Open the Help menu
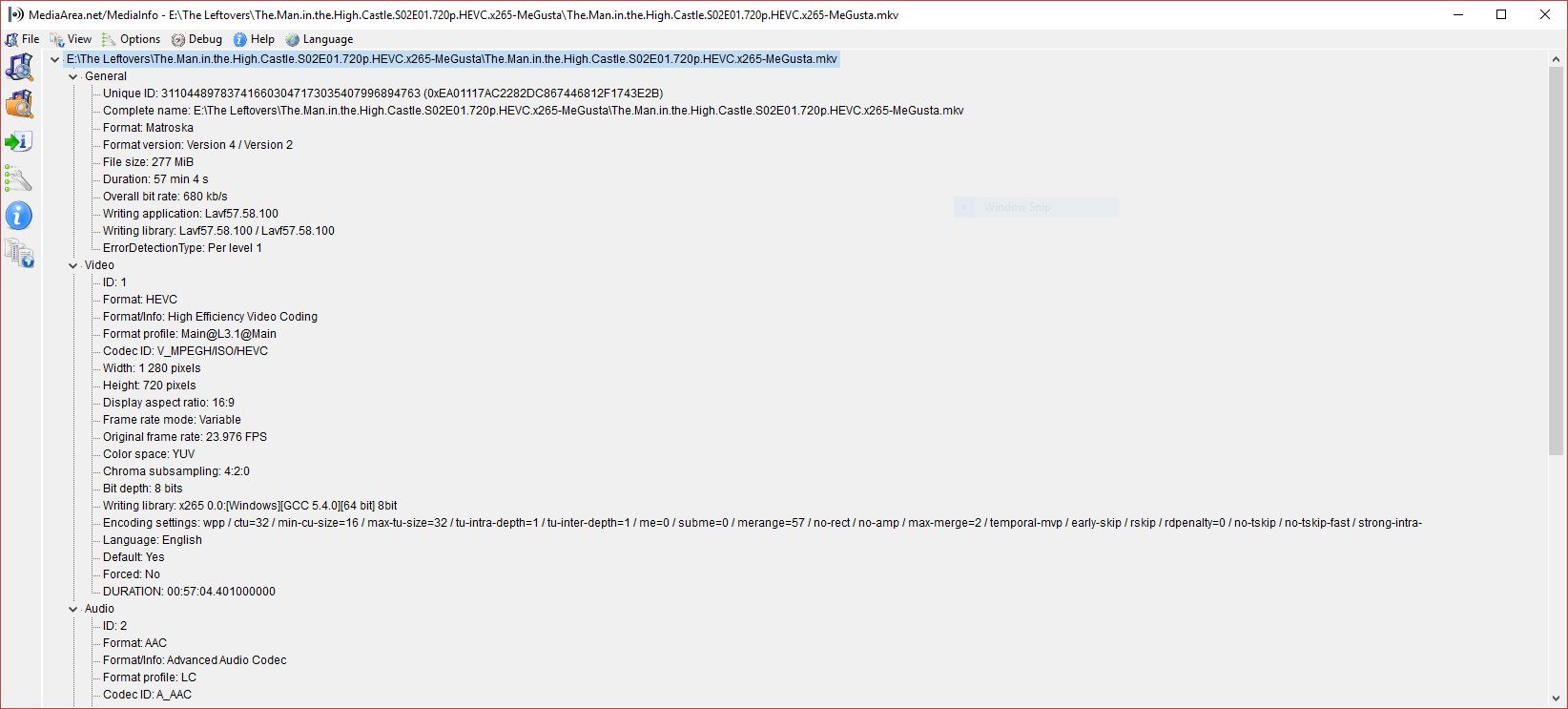The height and width of the screenshot is (709, 1568). tap(254, 39)
